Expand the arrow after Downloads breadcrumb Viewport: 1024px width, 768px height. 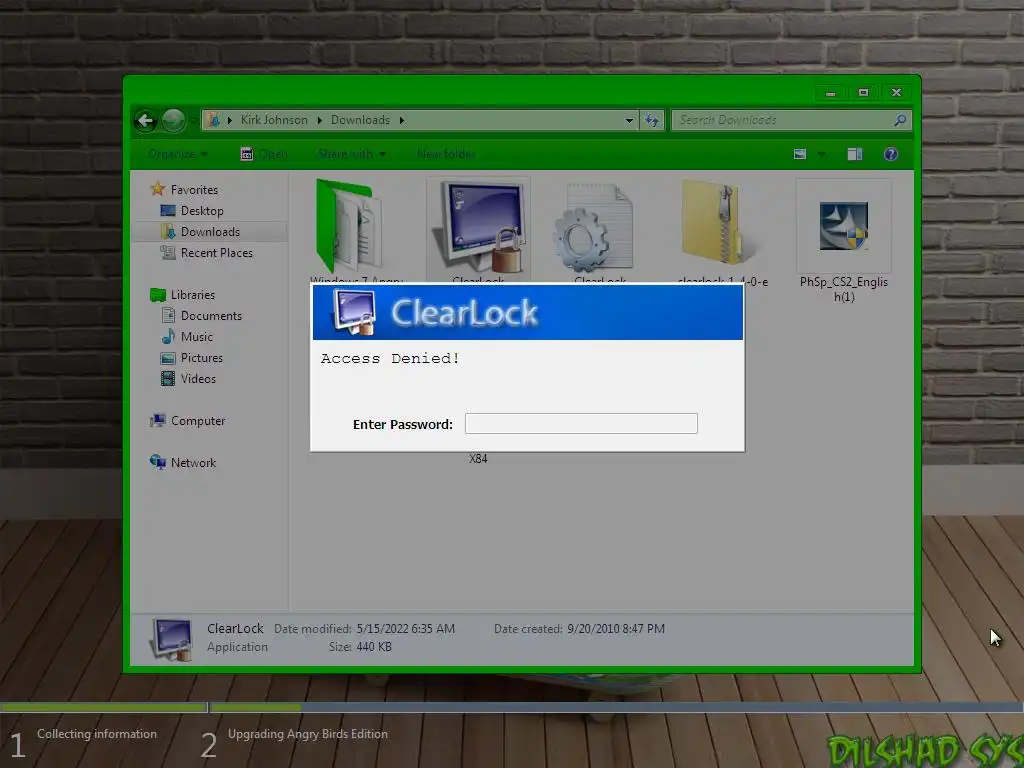click(402, 120)
